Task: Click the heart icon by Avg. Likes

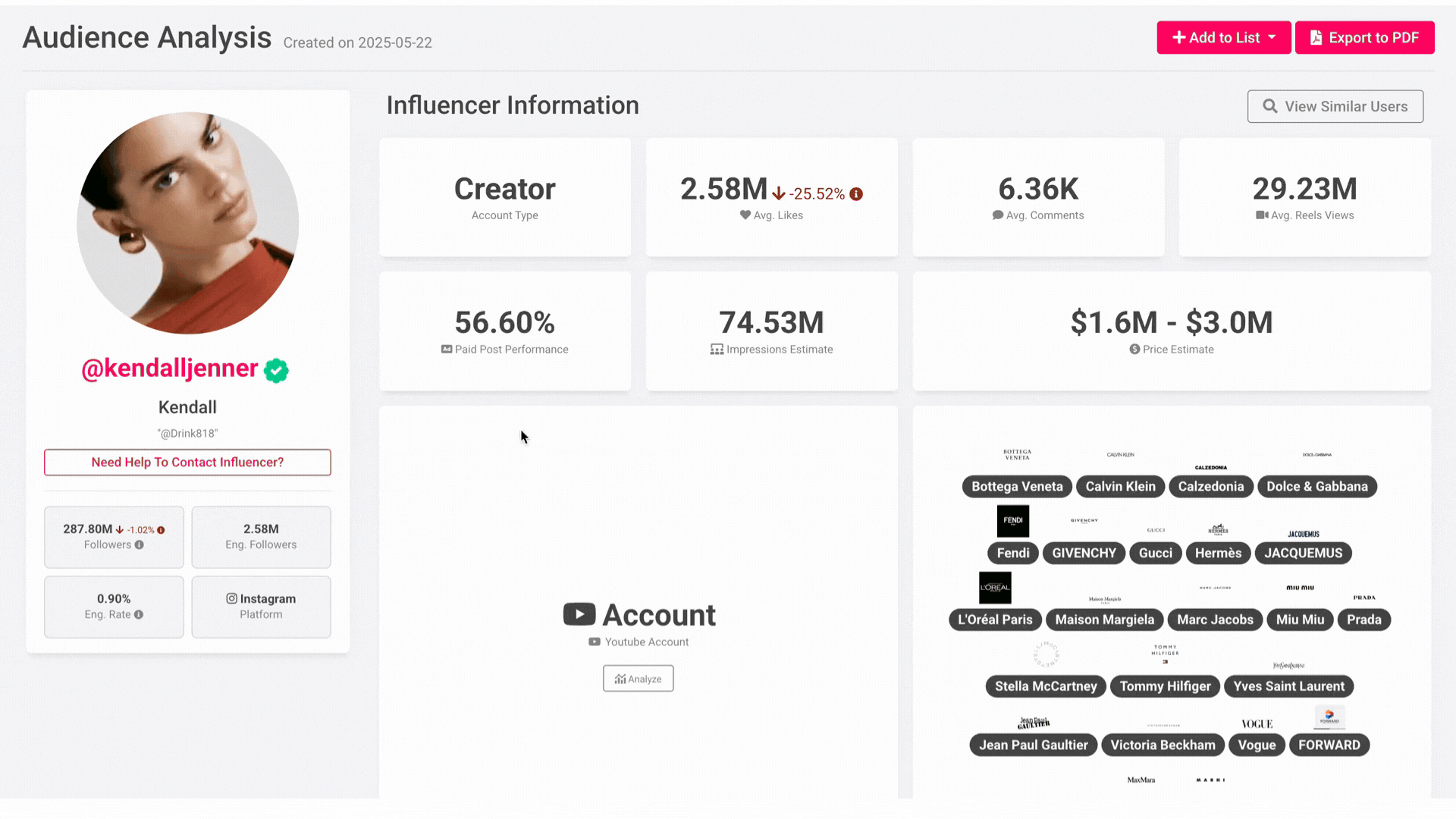Action: point(745,215)
